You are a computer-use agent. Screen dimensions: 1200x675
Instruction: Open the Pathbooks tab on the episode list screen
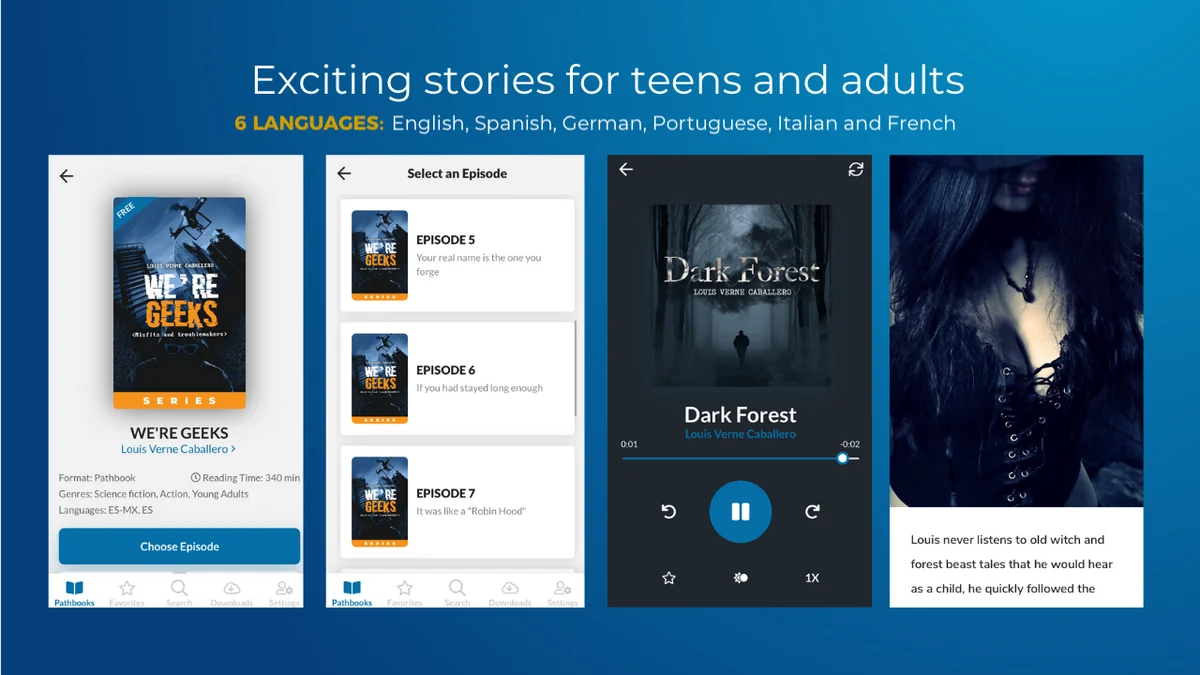click(x=352, y=593)
